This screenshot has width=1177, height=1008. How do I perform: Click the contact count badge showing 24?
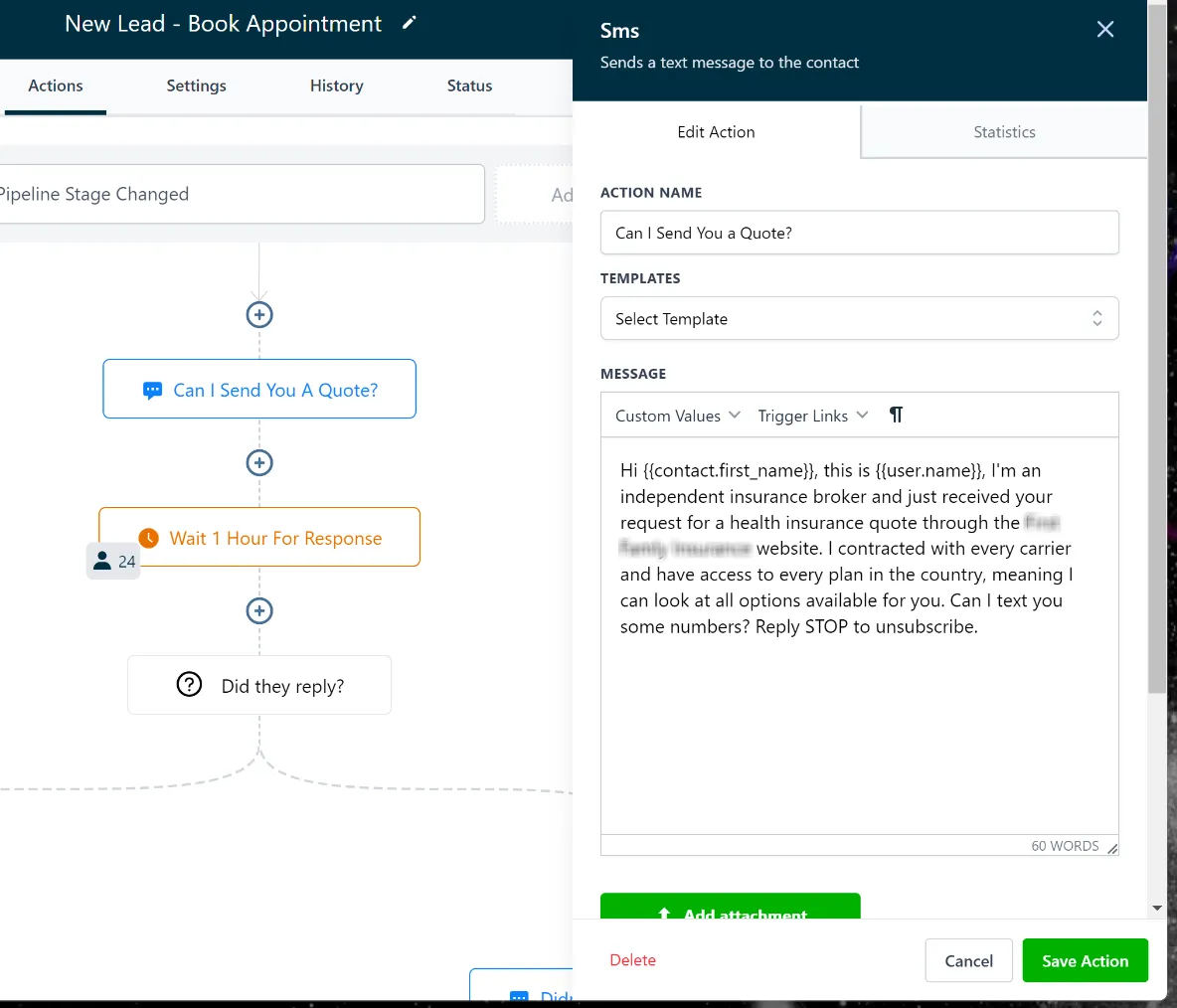[x=113, y=561]
